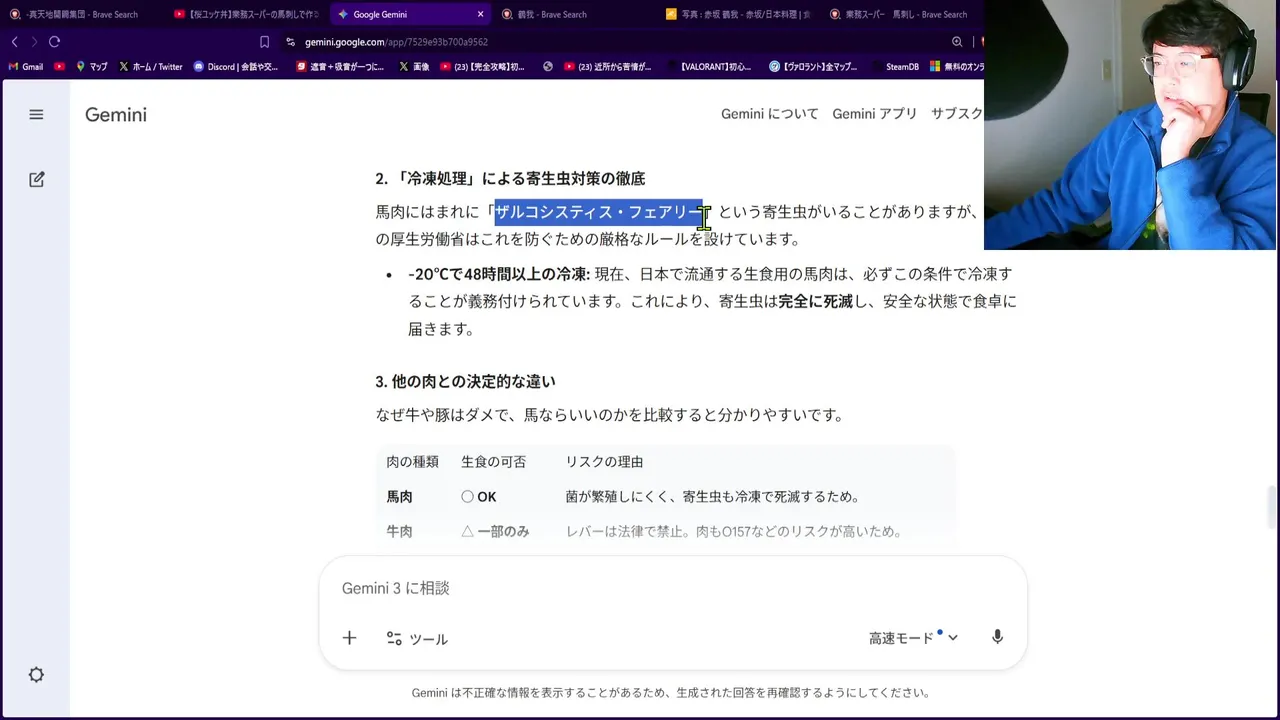
Task: Start a new chat with pencil icon
Action: tap(37, 179)
